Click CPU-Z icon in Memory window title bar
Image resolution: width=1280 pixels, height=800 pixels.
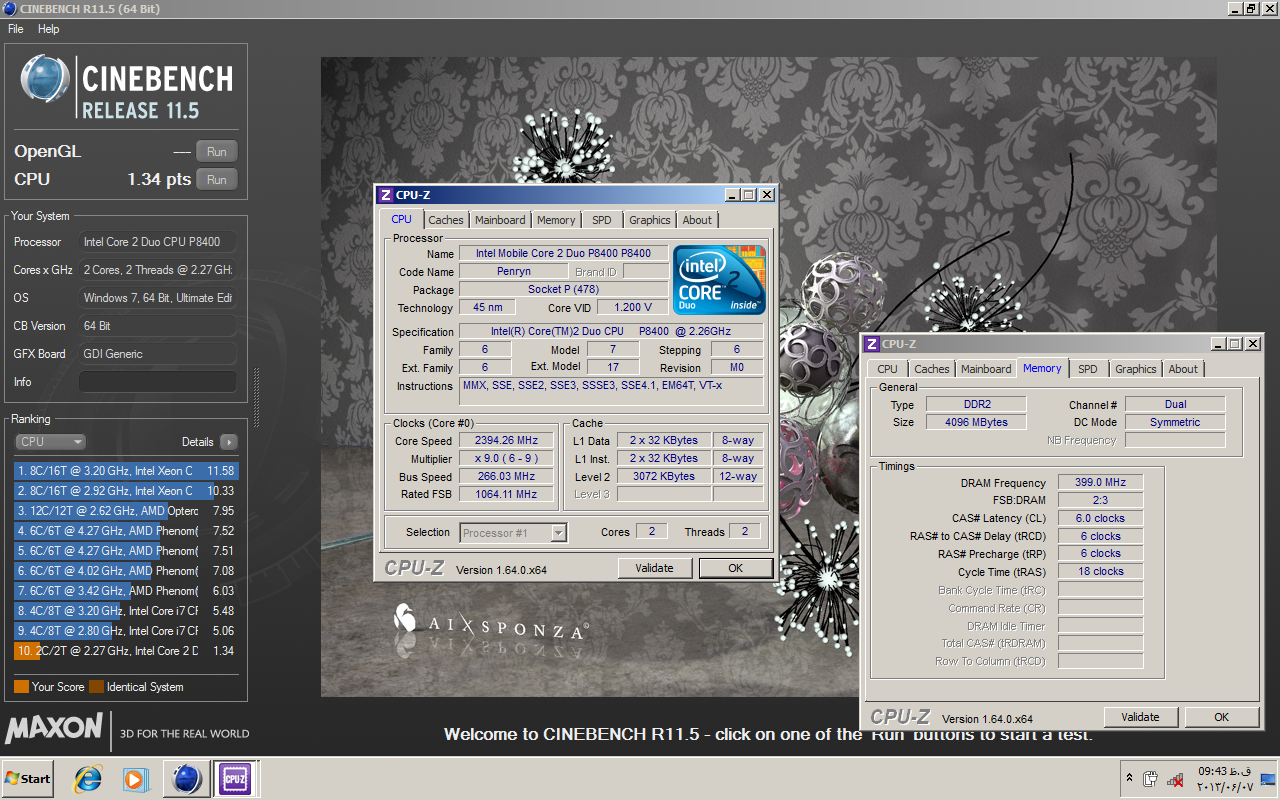pyautogui.click(x=871, y=344)
